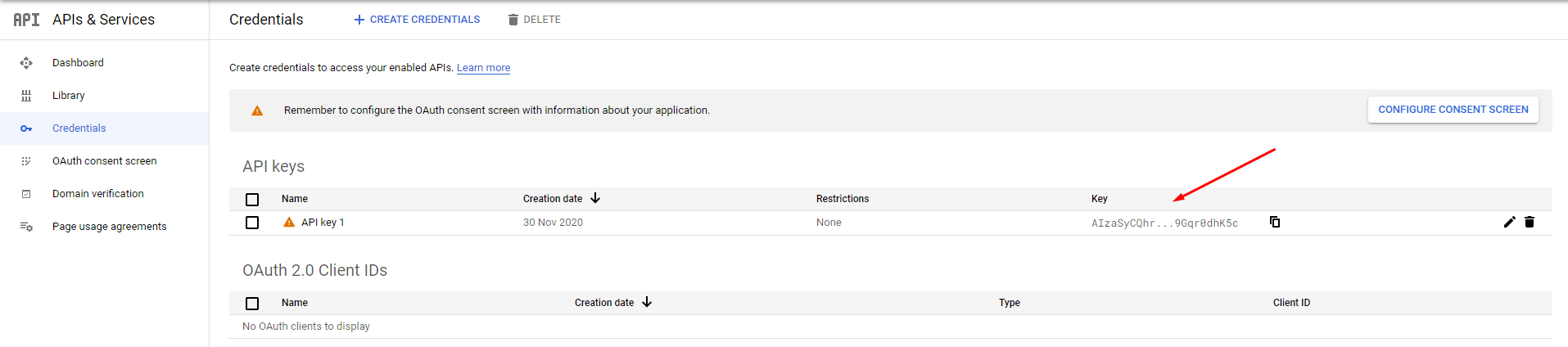This screenshot has width=1568, height=347.
Task: Select Credentials in the sidebar
Action: (79, 128)
